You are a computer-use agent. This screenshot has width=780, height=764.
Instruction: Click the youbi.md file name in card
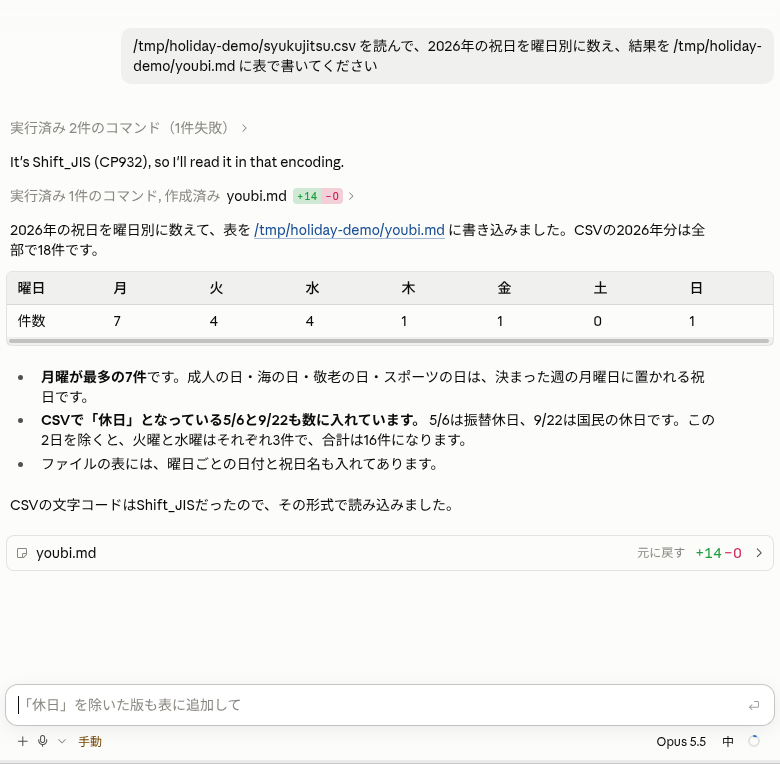point(66,553)
